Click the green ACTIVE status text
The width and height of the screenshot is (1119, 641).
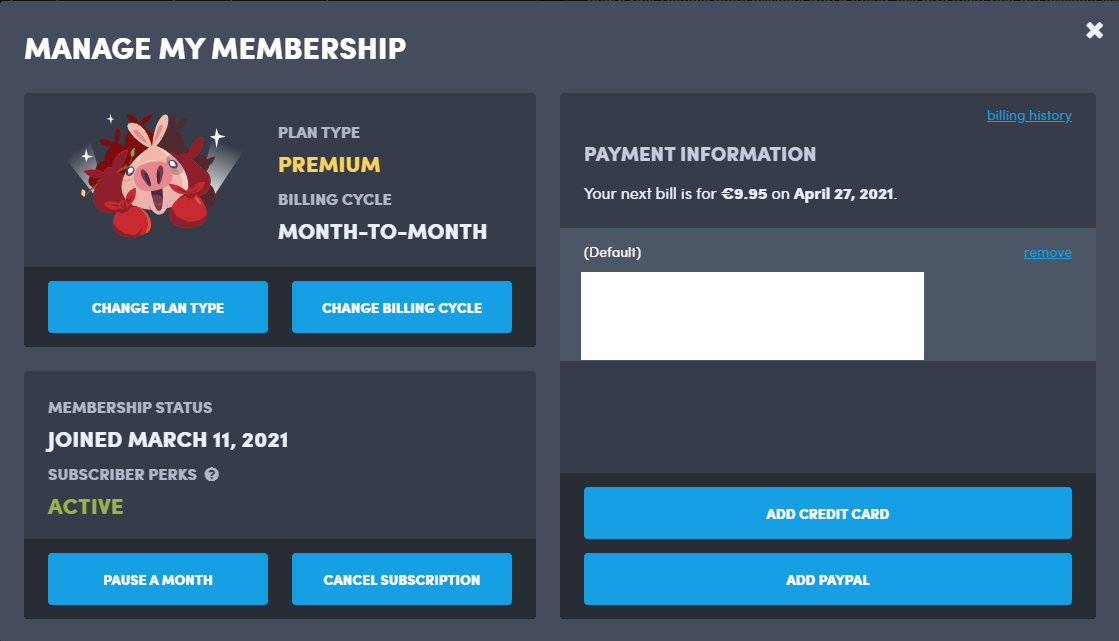[86, 507]
